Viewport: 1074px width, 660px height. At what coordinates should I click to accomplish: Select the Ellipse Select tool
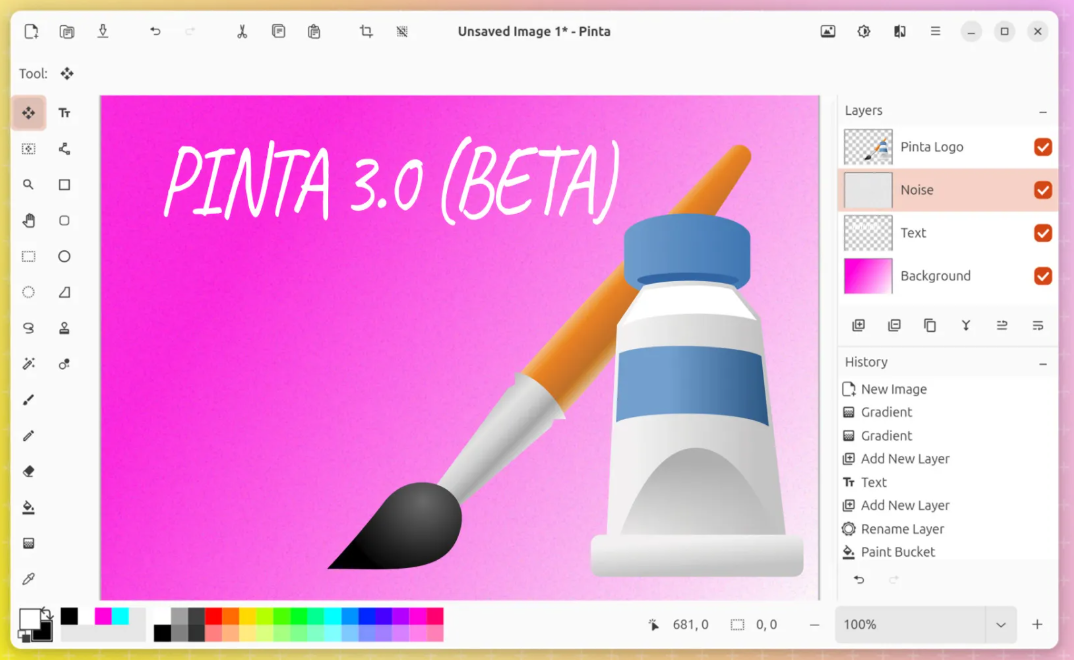point(28,292)
